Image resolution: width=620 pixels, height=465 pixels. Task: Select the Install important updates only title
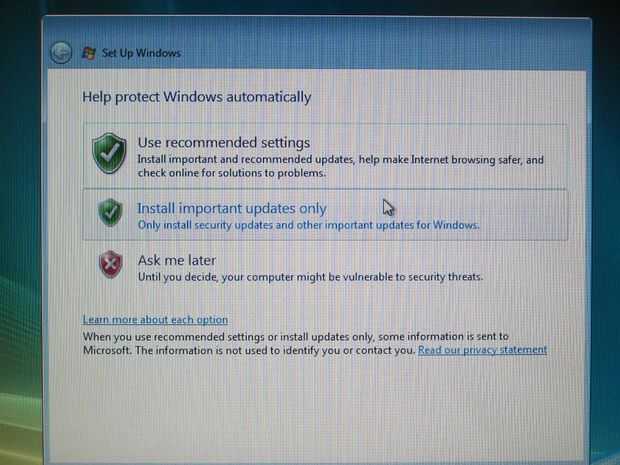(x=232, y=208)
